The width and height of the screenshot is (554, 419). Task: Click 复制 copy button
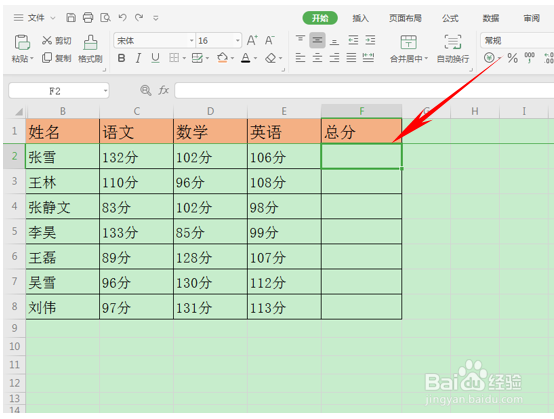tap(57, 58)
